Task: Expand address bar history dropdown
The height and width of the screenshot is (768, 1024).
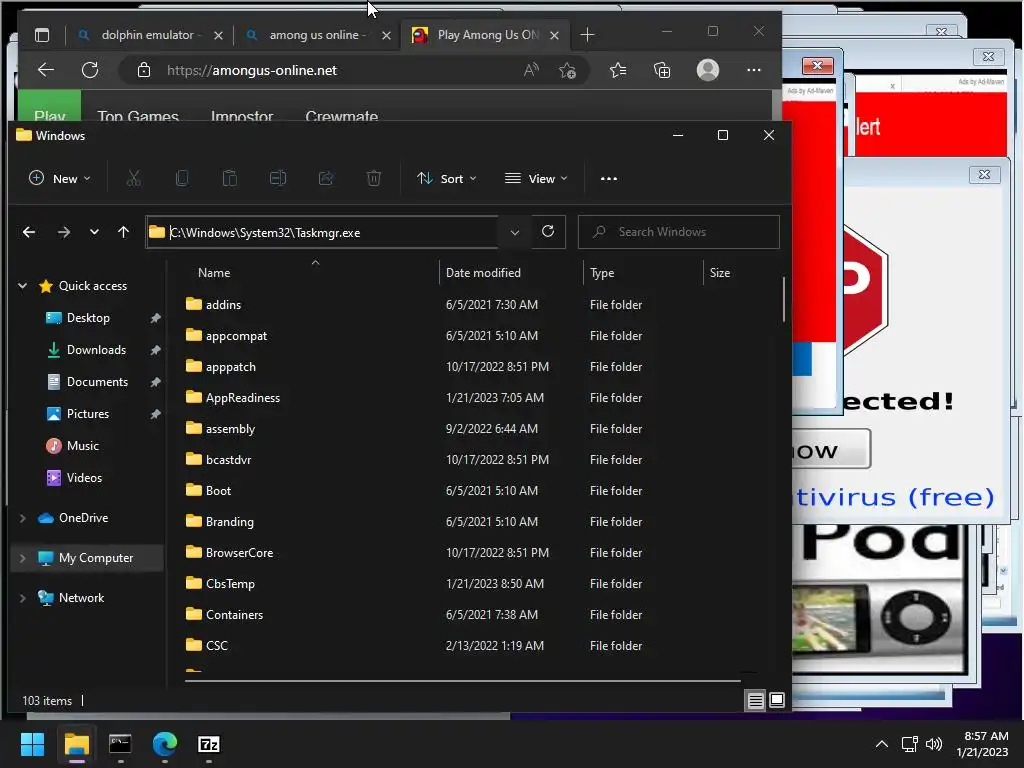Action: [515, 232]
